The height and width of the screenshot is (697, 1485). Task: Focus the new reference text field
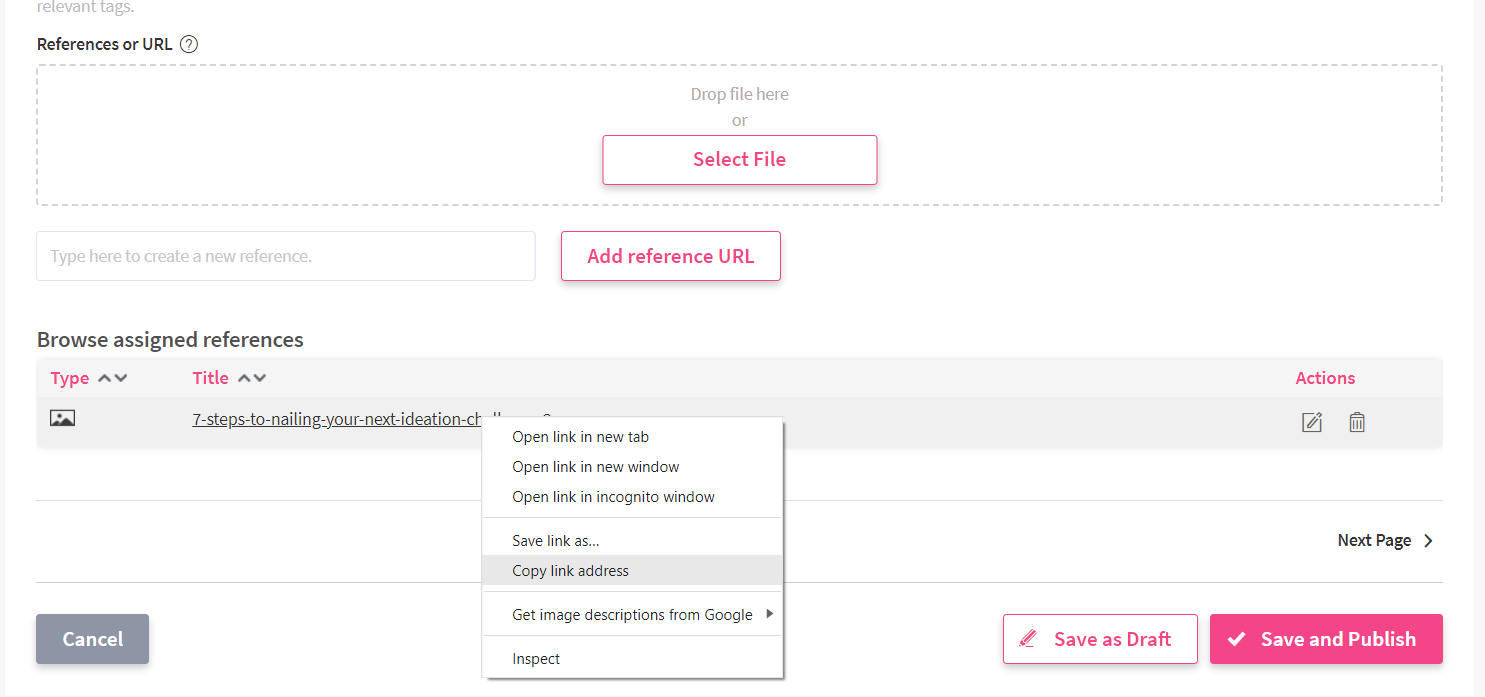point(286,256)
